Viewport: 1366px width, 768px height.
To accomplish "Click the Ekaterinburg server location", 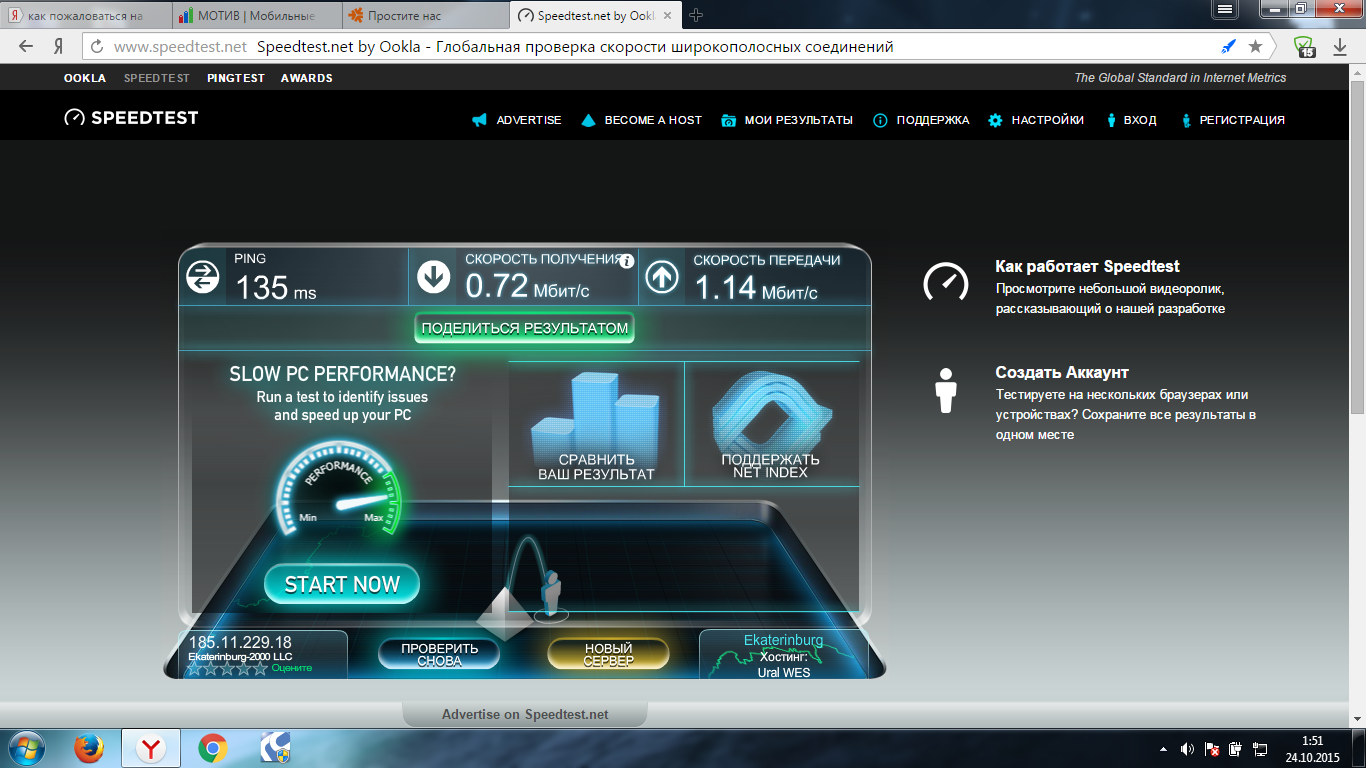I will 784,640.
